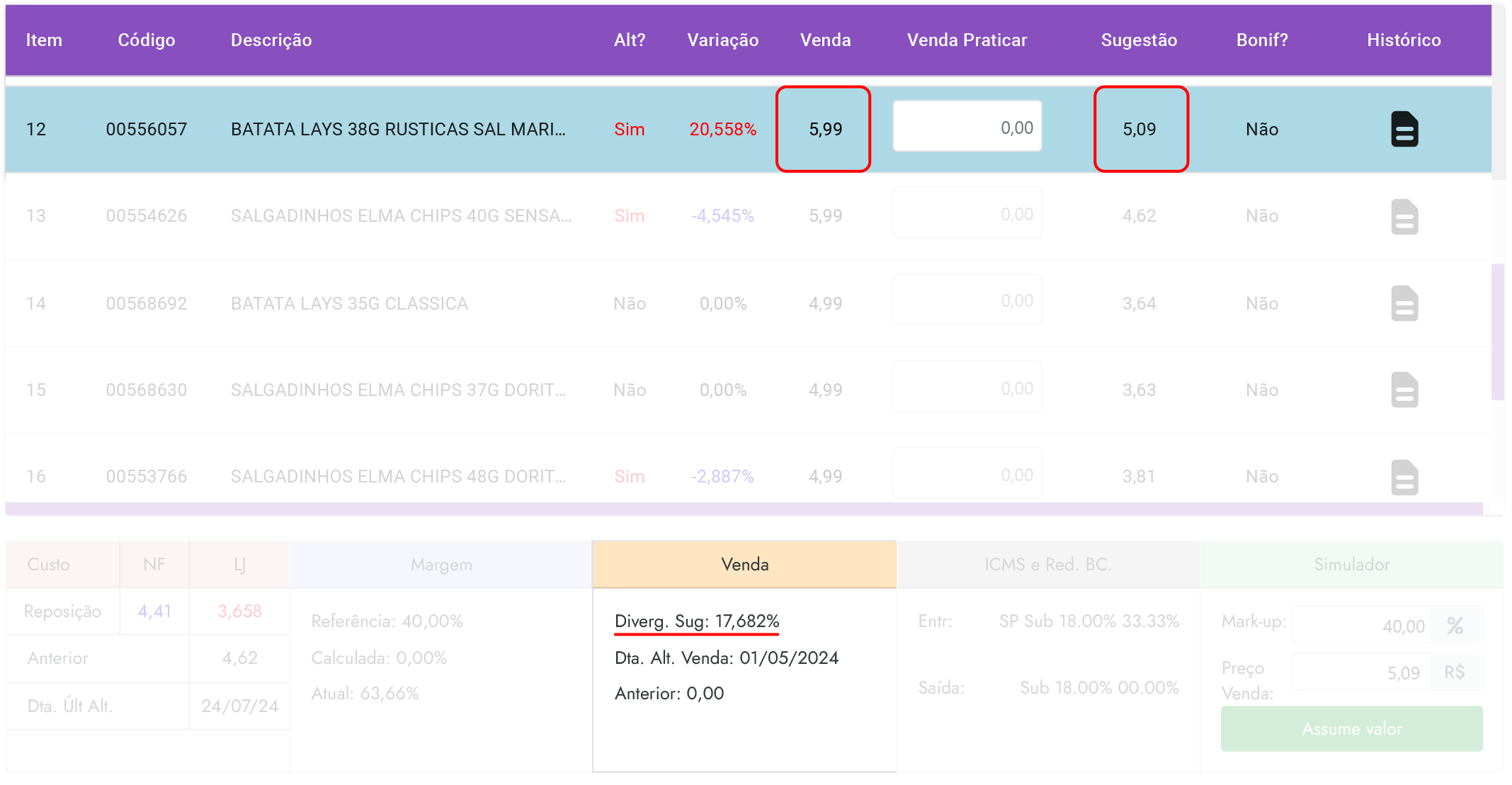The width and height of the screenshot is (1512, 785).
Task: Click the percent icon beside Mark-up
Action: point(1455,626)
